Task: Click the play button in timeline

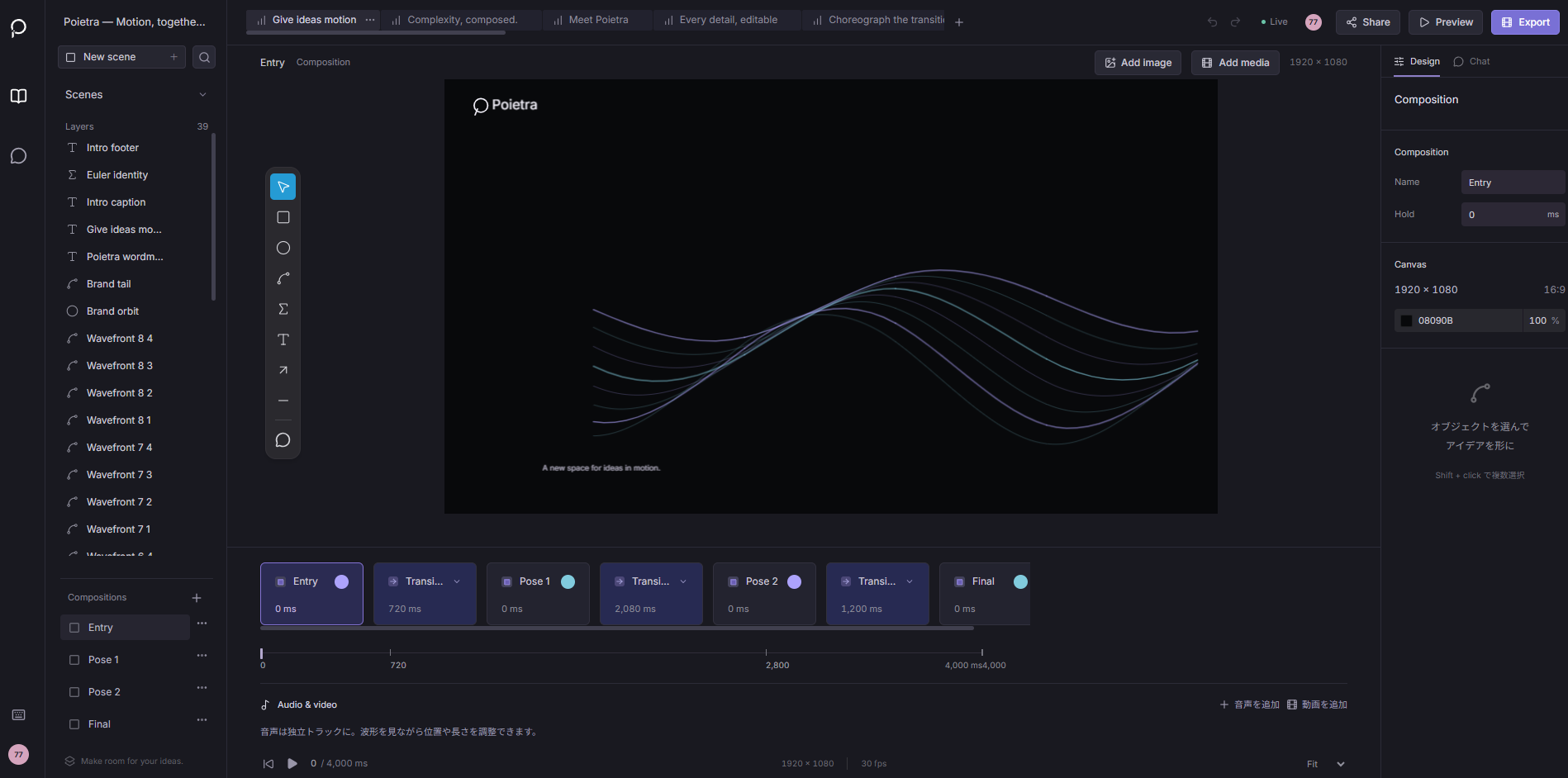Action: click(x=292, y=763)
